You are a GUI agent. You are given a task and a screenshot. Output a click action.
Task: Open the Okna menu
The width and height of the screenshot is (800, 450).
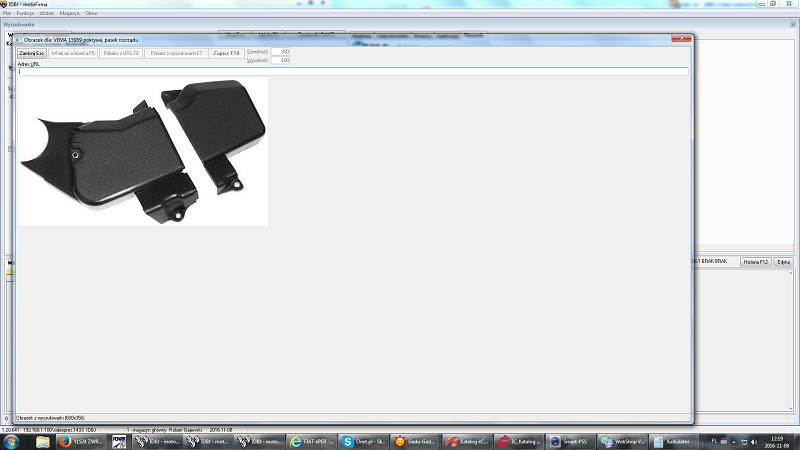(x=91, y=13)
